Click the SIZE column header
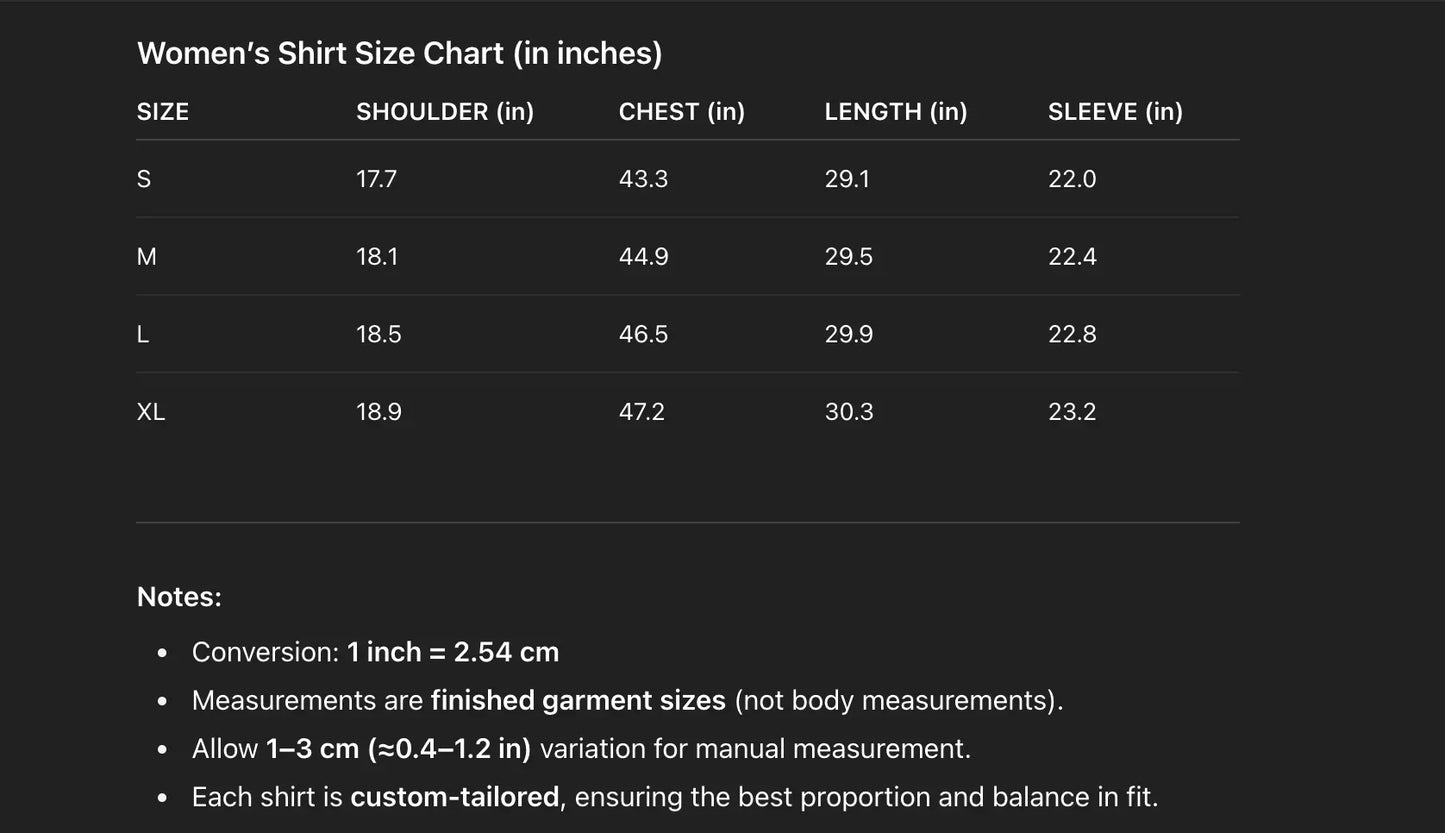Viewport: 1445px width, 833px height. coord(163,111)
